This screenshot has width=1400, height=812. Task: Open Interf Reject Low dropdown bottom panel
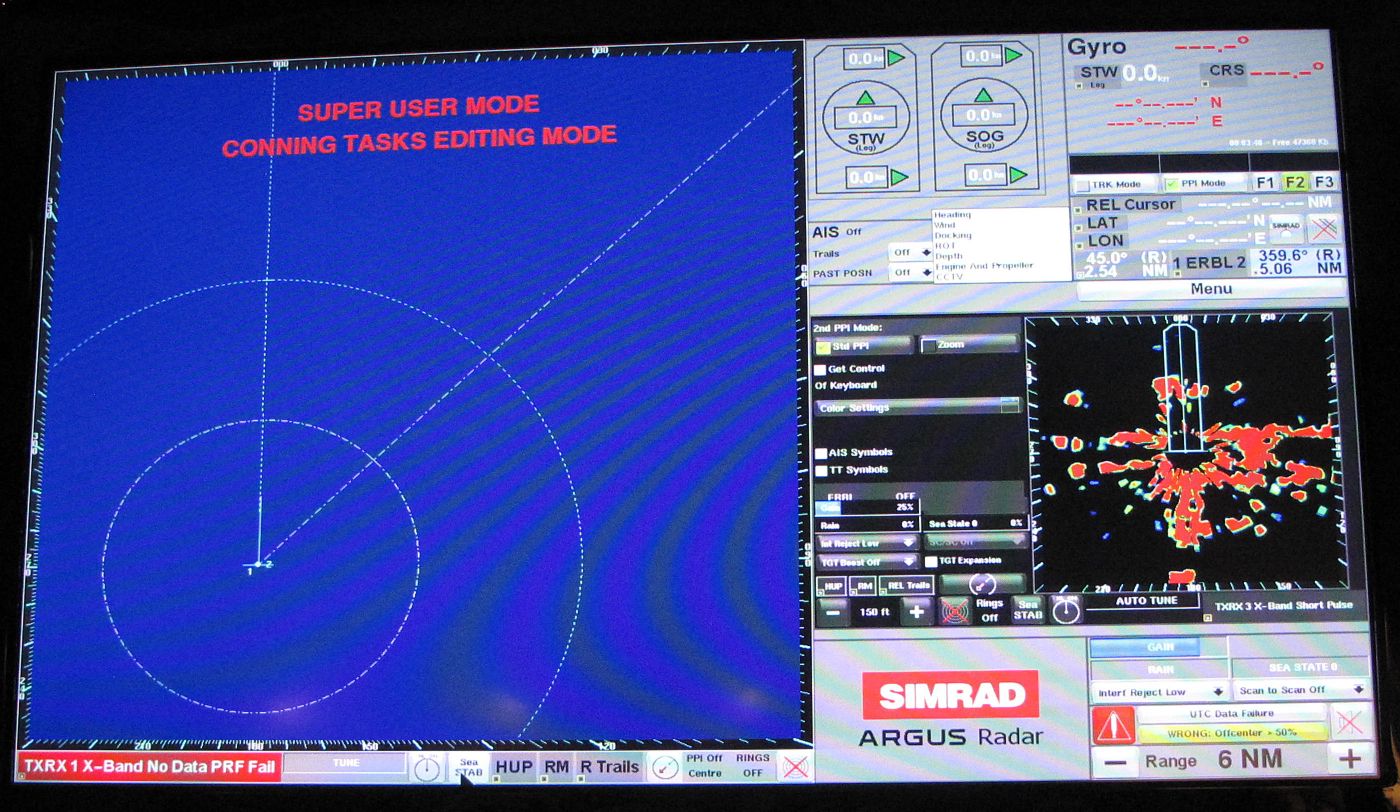tap(1160, 691)
